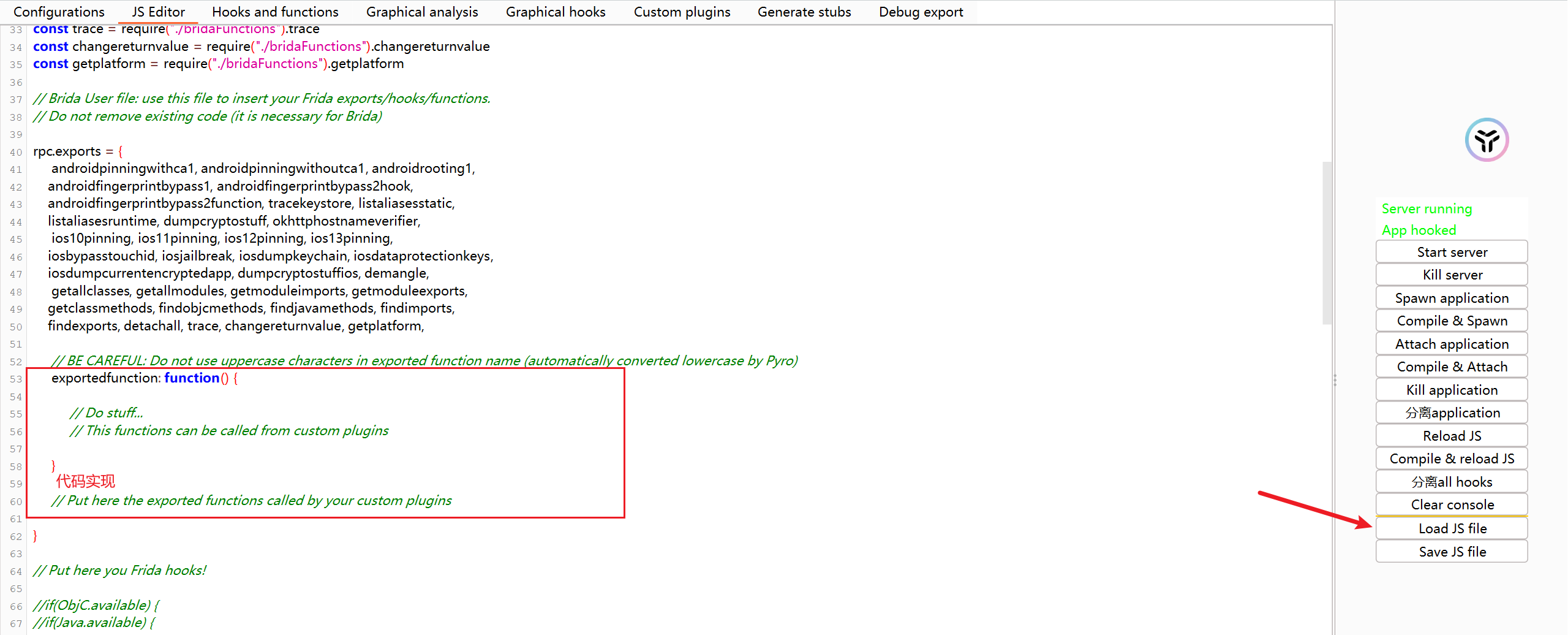1568x635 pixels.
Task: Open the Debug export tab
Action: click(921, 12)
